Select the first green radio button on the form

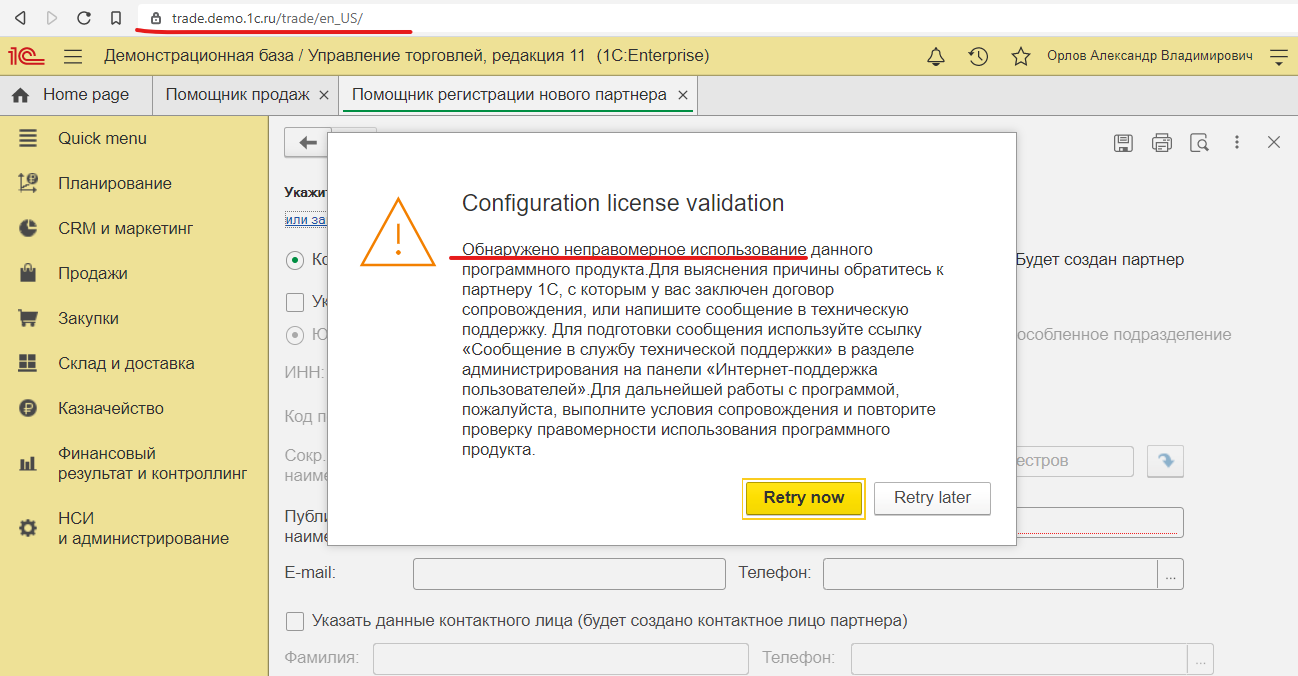point(295,260)
